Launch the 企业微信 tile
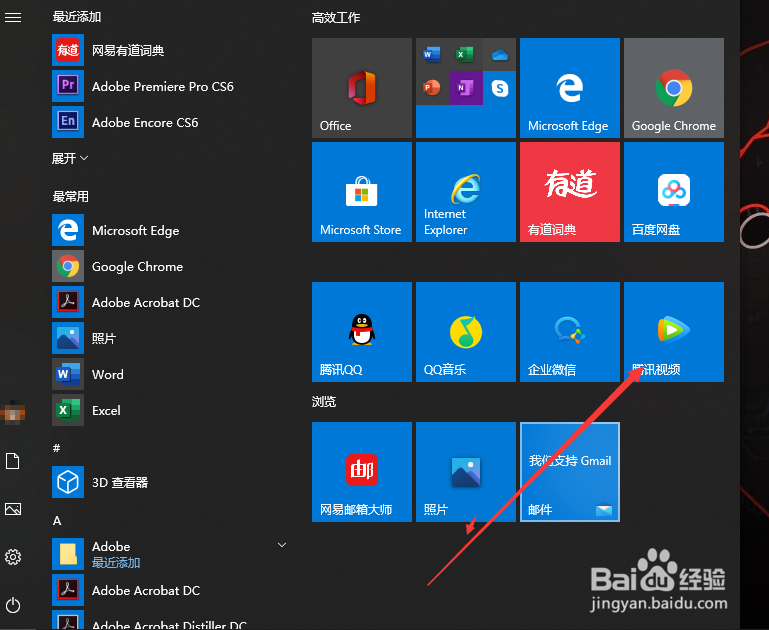This screenshot has width=769, height=630. 570,331
